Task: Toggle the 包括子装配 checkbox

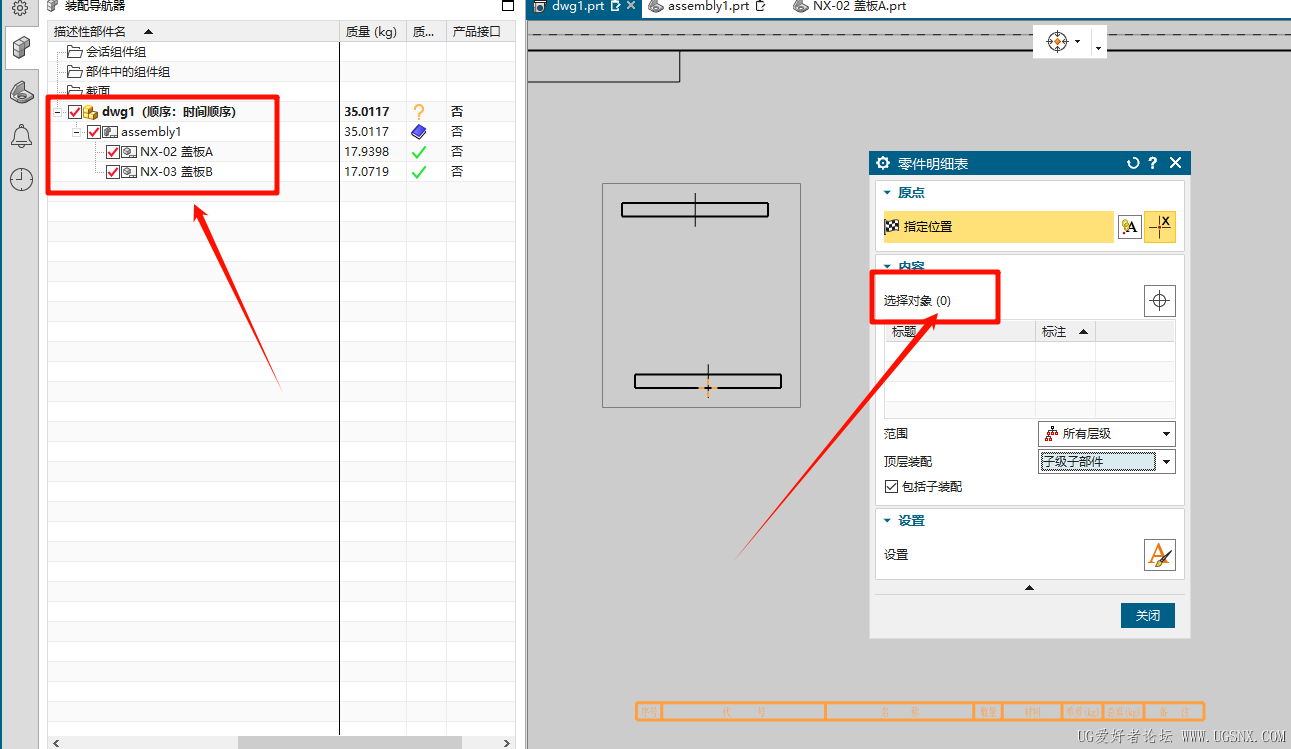Action: (892, 487)
